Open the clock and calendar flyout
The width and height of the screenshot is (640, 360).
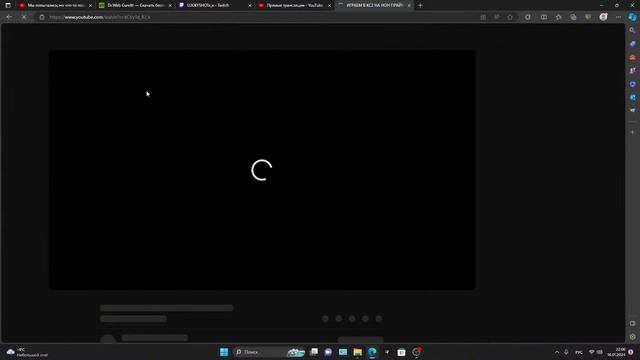[x=617, y=352]
